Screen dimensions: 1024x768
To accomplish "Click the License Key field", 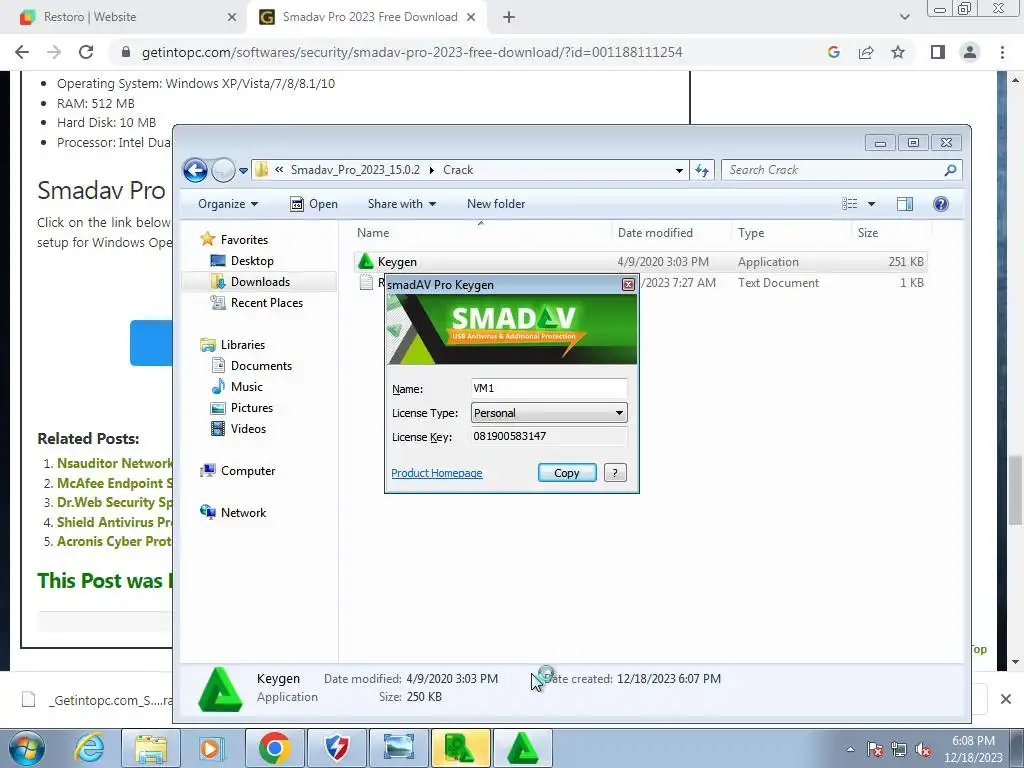I will coord(549,436).
